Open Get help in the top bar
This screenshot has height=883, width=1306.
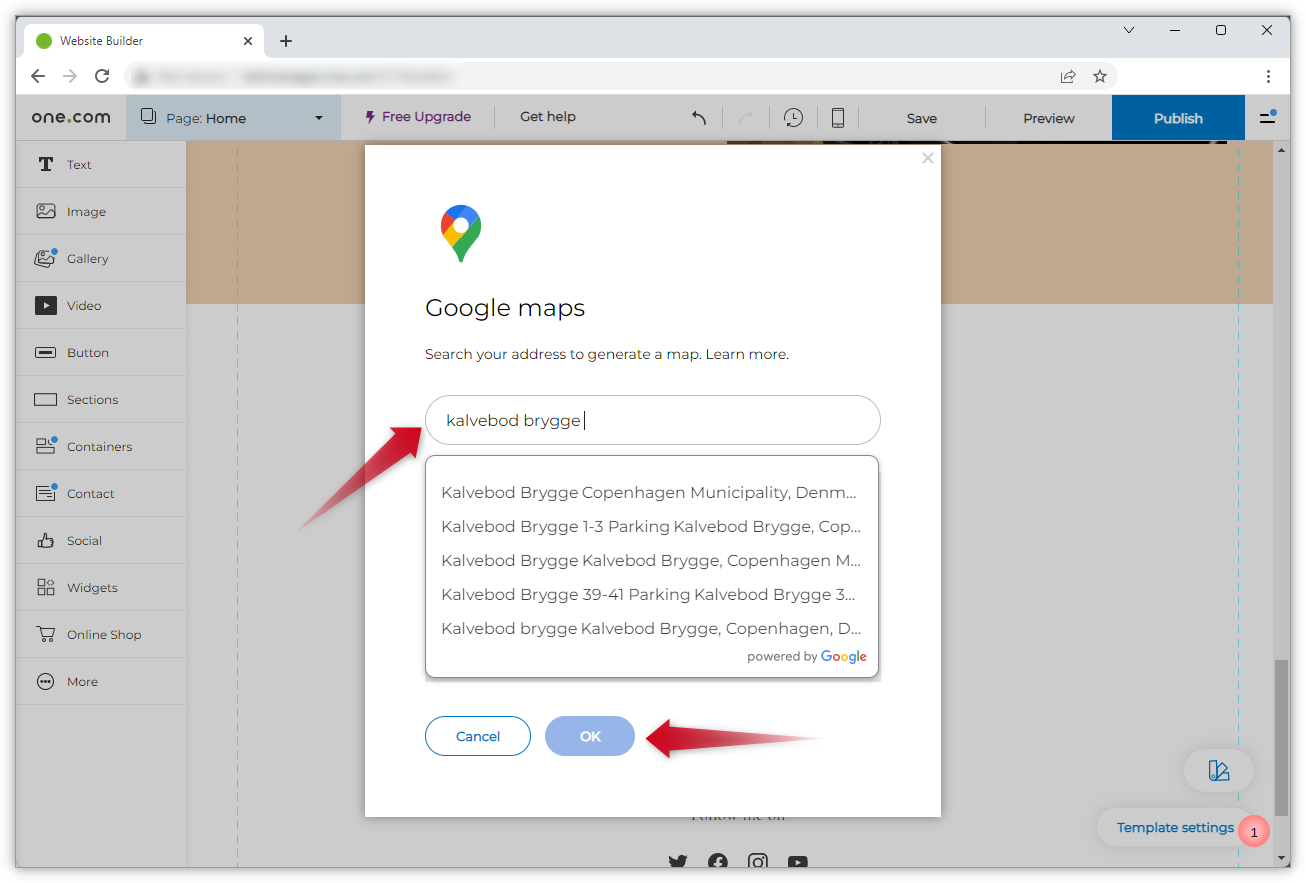pos(548,117)
